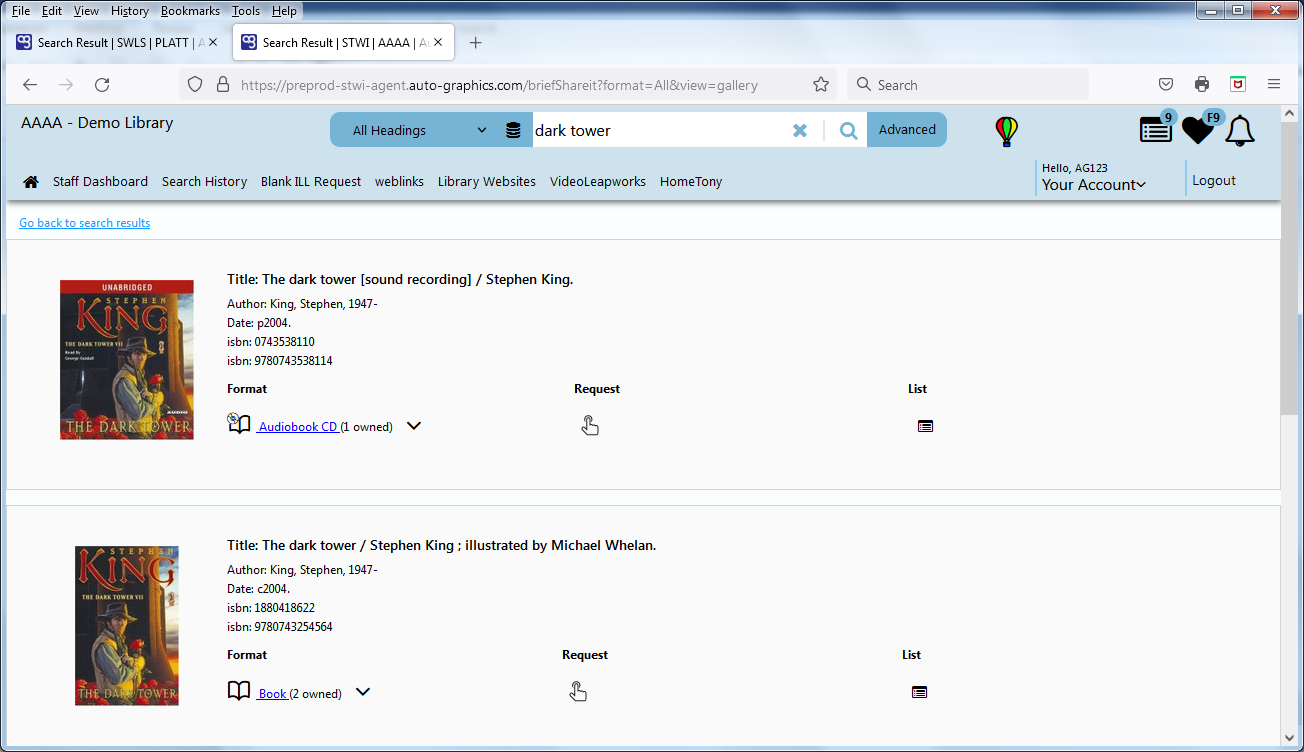Close the SWLS PLATT search result tab

pyautogui.click(x=213, y=43)
